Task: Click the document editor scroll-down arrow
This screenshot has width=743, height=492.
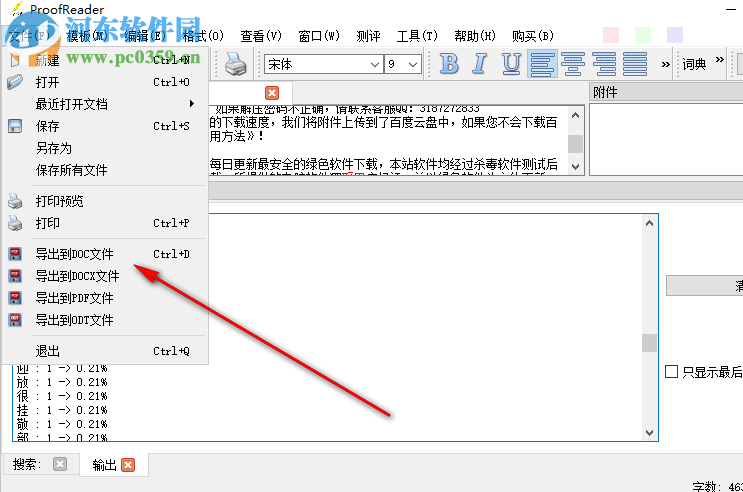Action: click(575, 166)
